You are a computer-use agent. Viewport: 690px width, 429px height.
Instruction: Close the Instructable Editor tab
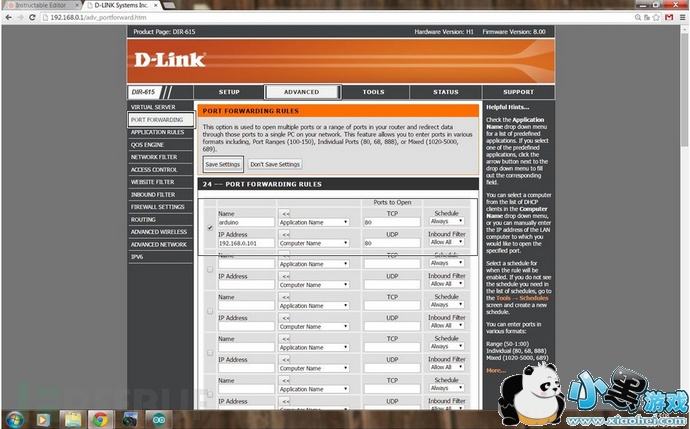click(77, 5)
